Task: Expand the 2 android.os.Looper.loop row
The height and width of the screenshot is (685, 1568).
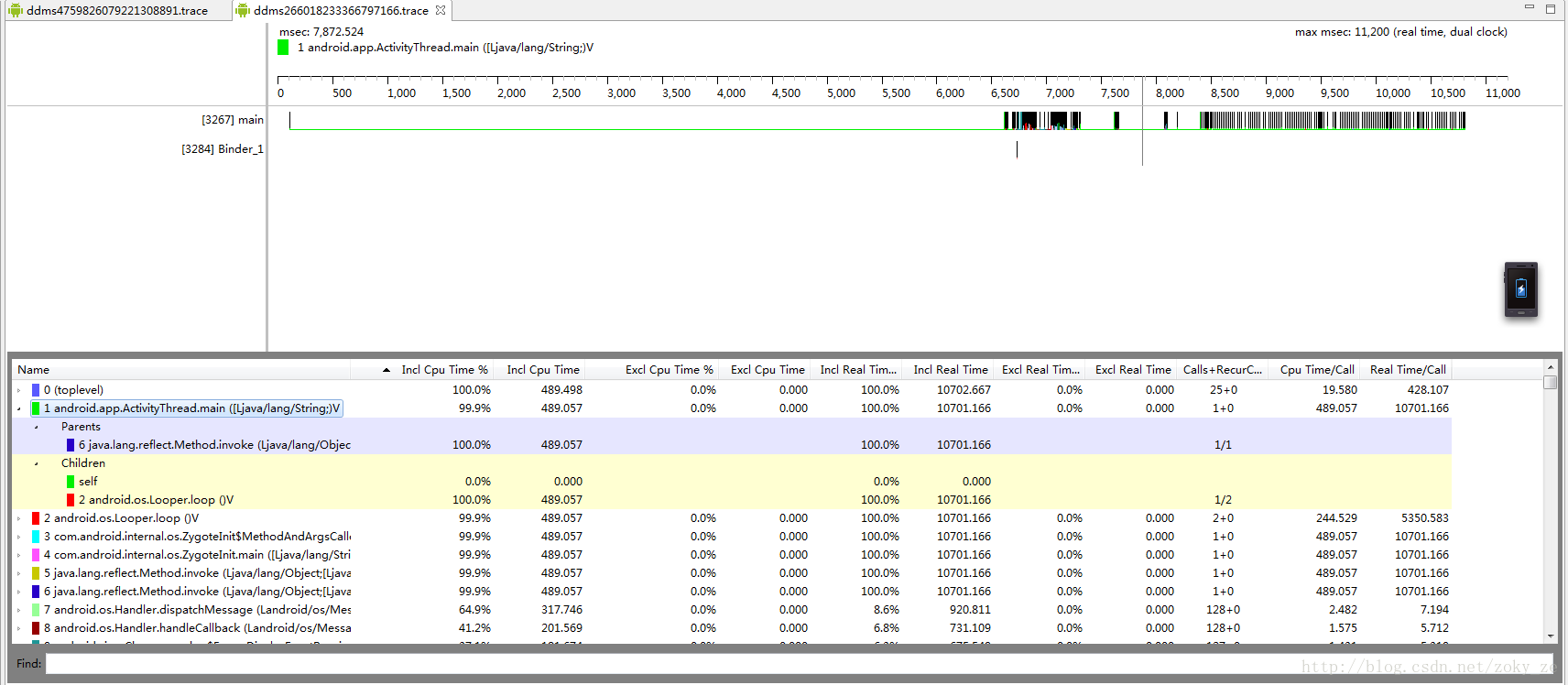Action: pyautogui.click(x=18, y=518)
